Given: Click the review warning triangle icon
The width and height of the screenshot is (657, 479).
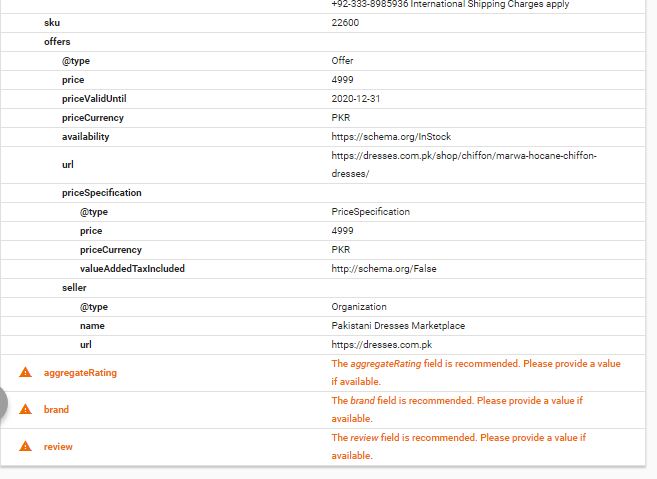Looking at the screenshot, I should [26, 446].
